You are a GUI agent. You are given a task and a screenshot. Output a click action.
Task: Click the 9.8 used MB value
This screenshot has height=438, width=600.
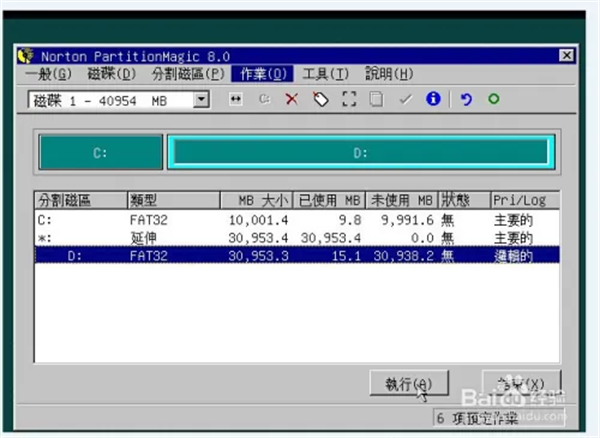(350, 220)
